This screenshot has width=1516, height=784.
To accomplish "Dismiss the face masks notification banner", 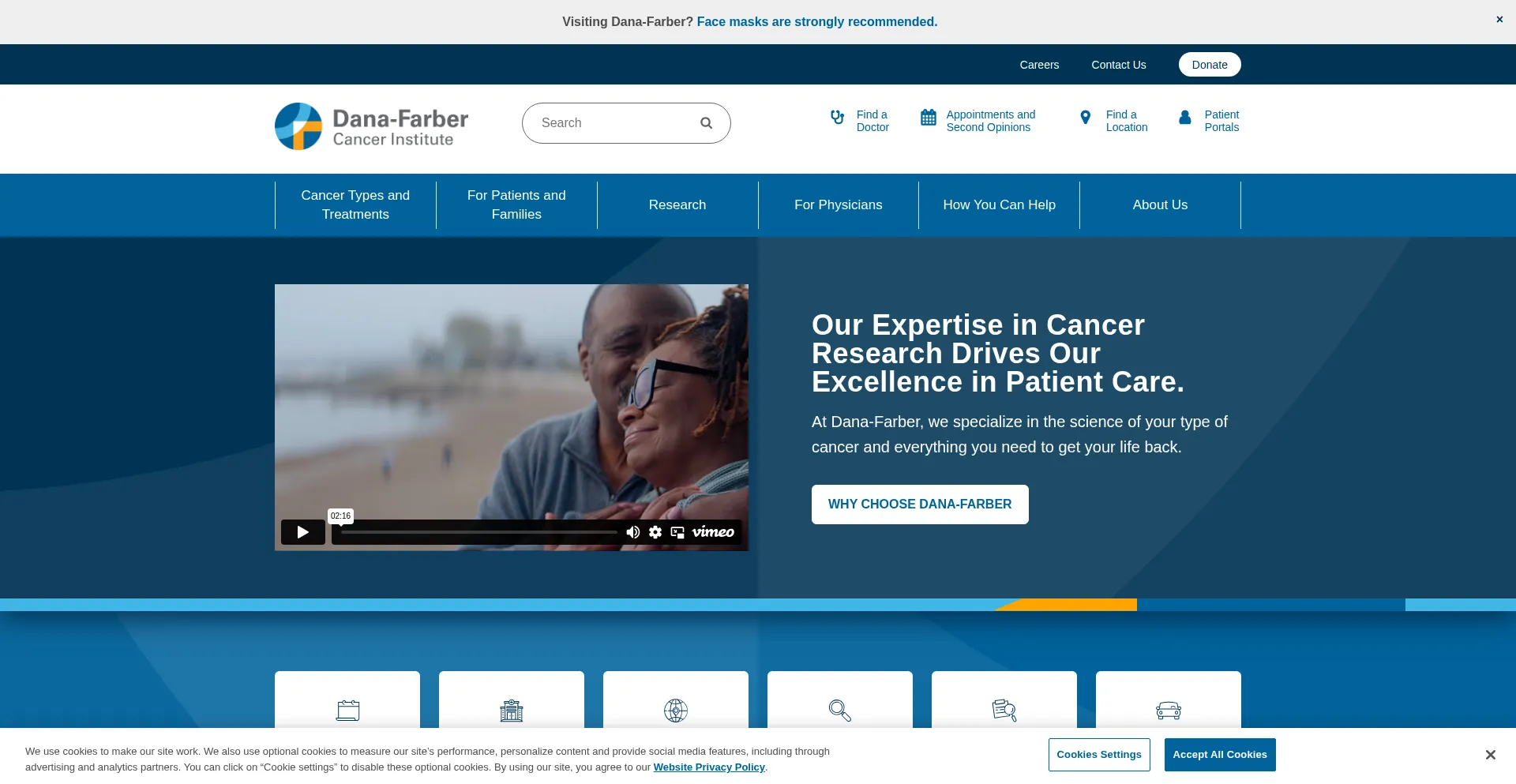I will tap(1499, 19).
